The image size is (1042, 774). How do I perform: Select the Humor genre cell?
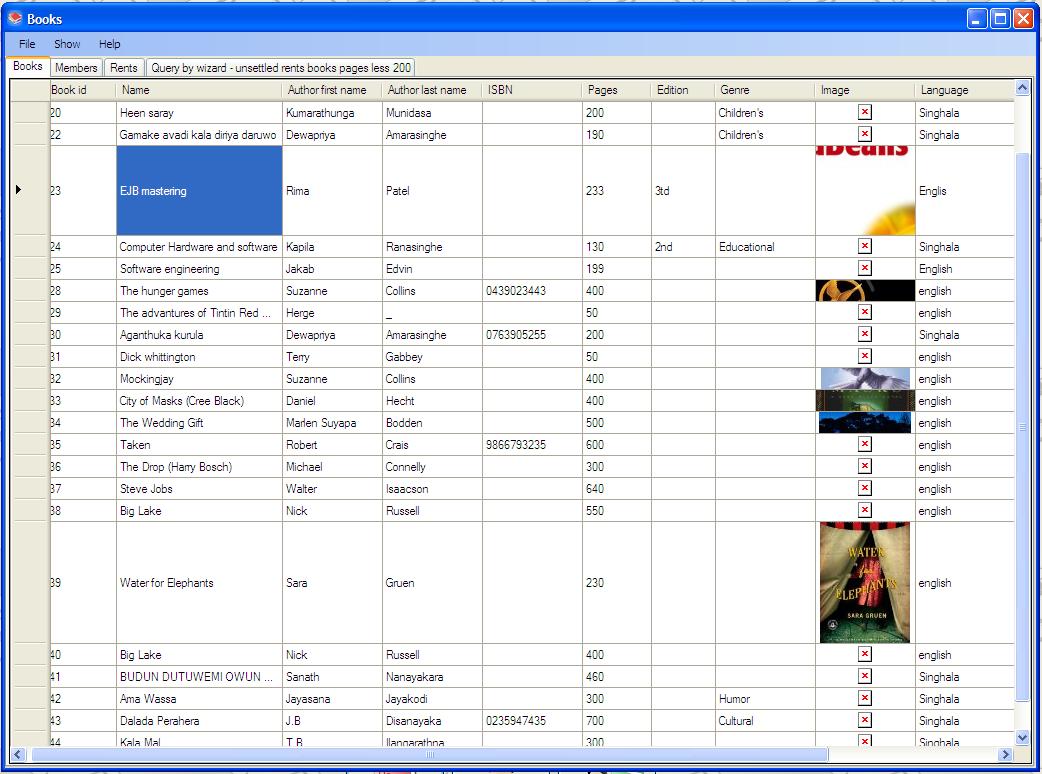coord(766,698)
